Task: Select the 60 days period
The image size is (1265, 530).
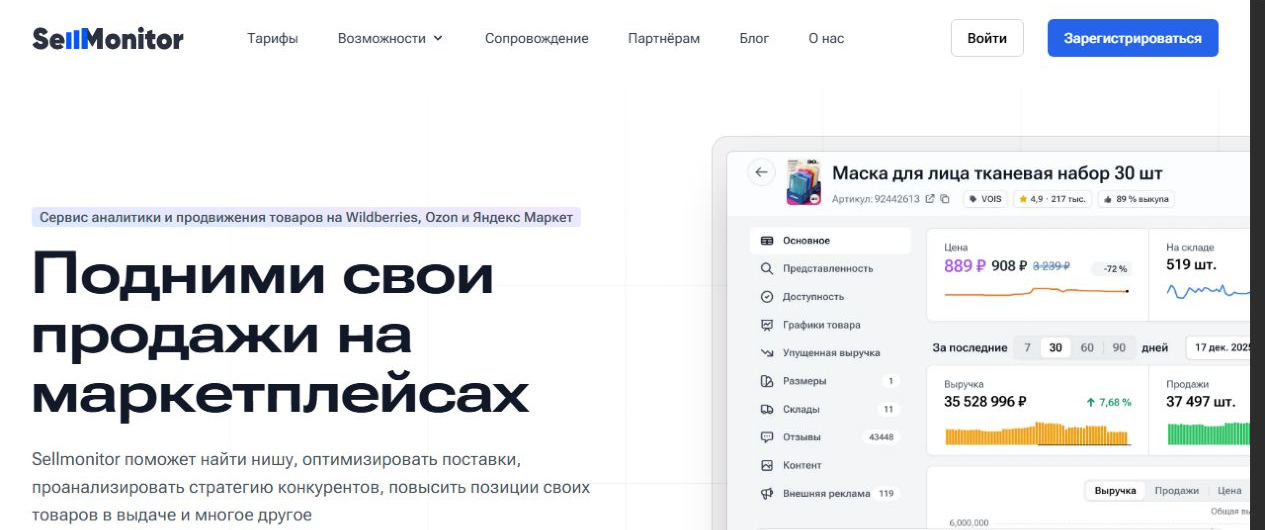Action: pyautogui.click(x=1087, y=348)
